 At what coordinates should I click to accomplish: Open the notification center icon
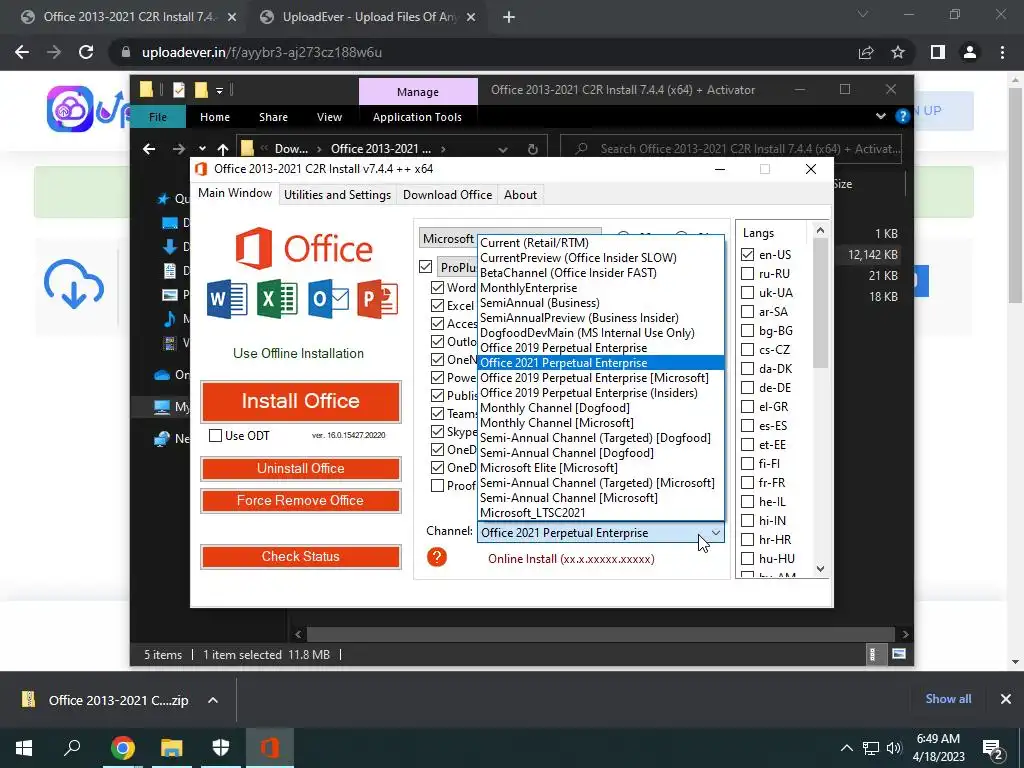click(993, 748)
